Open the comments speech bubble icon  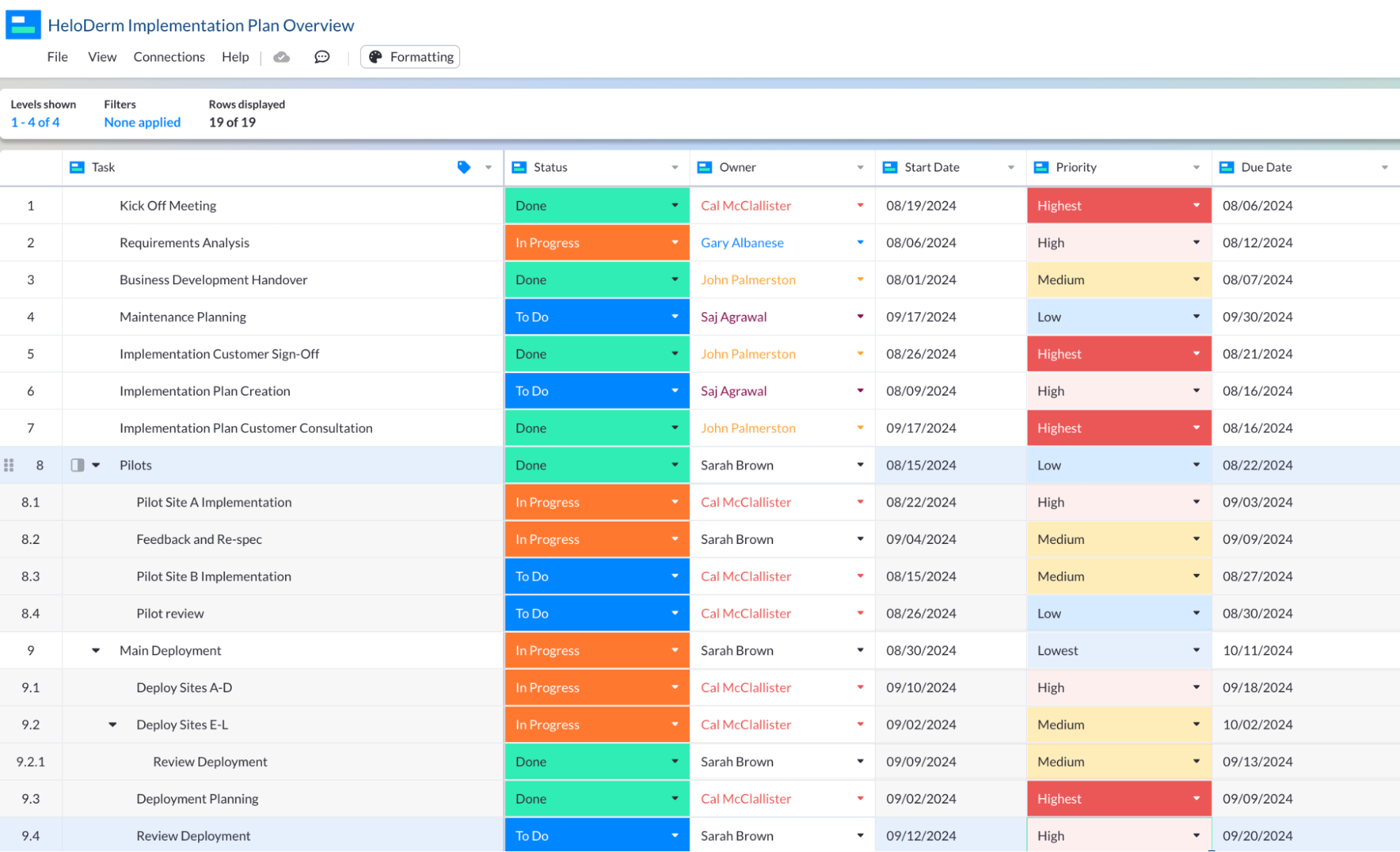point(321,57)
